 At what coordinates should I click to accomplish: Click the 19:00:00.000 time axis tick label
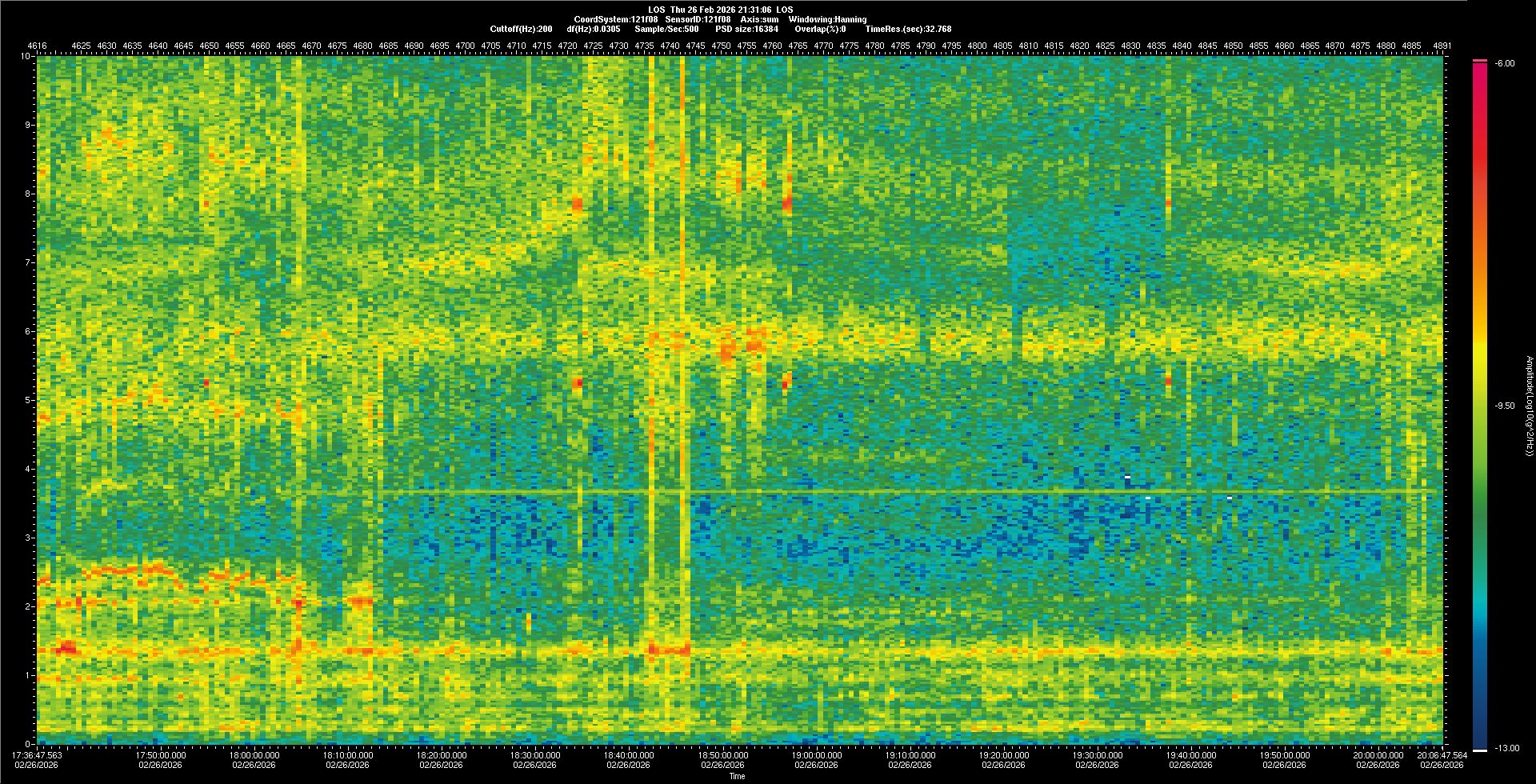click(x=817, y=754)
